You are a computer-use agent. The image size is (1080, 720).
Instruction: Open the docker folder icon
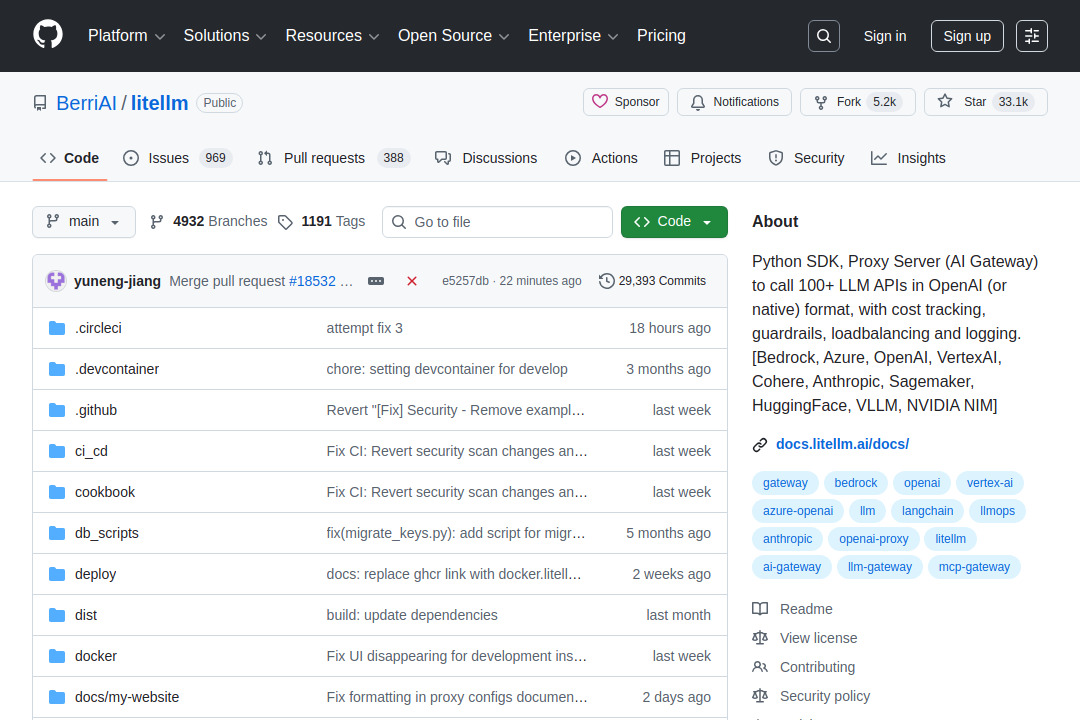[56, 655]
